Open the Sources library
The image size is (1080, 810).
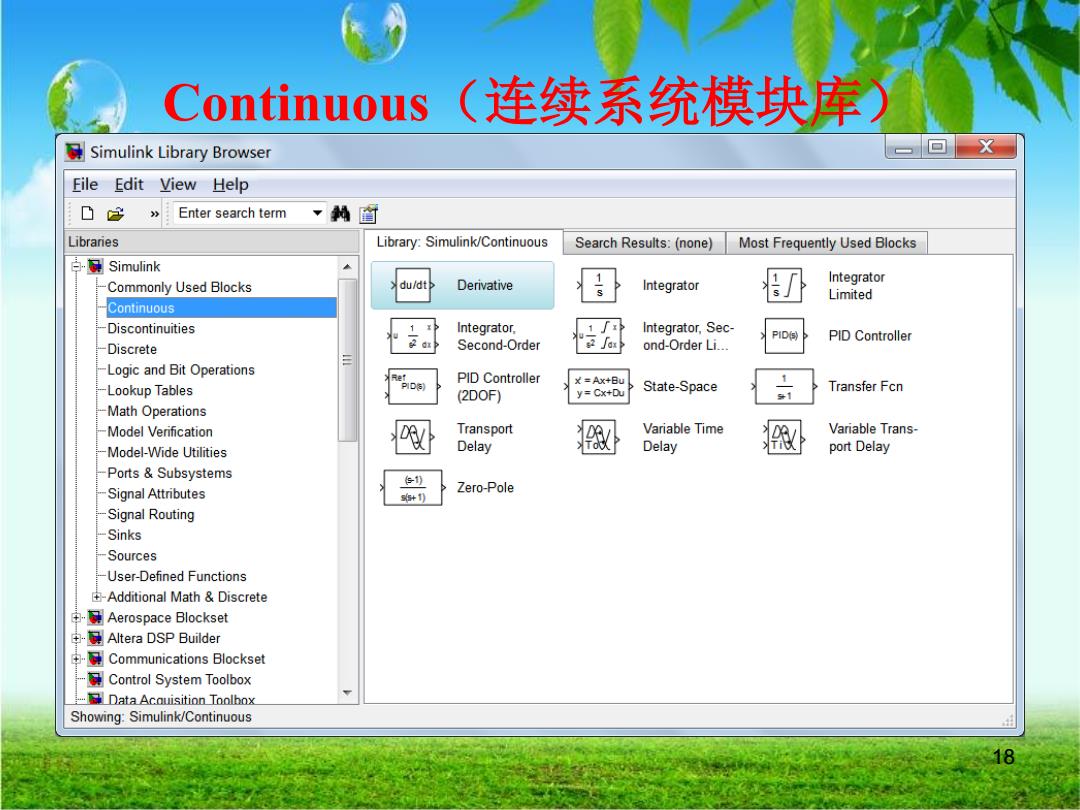point(132,556)
